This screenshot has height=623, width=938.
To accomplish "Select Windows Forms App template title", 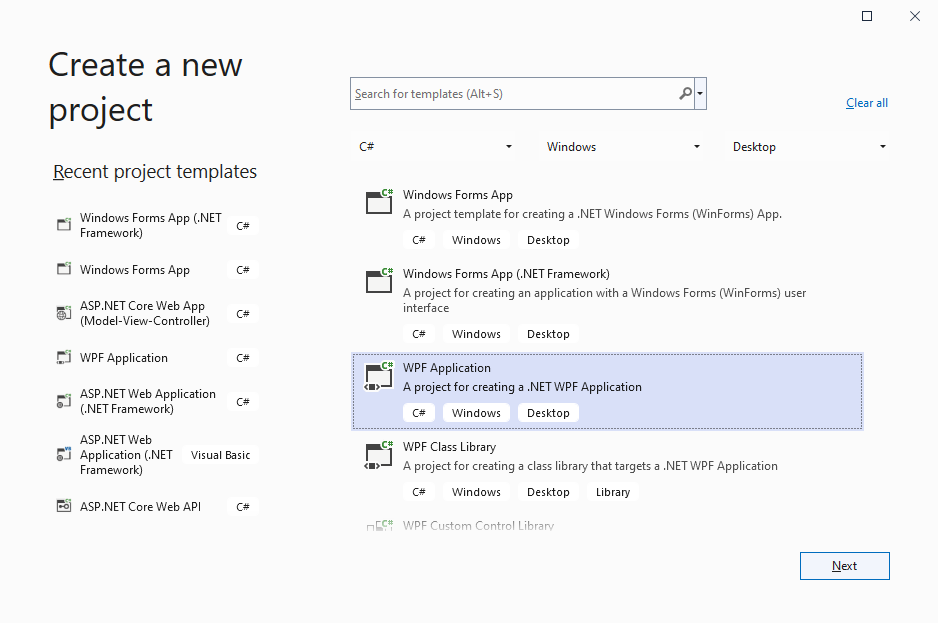I will [458, 195].
